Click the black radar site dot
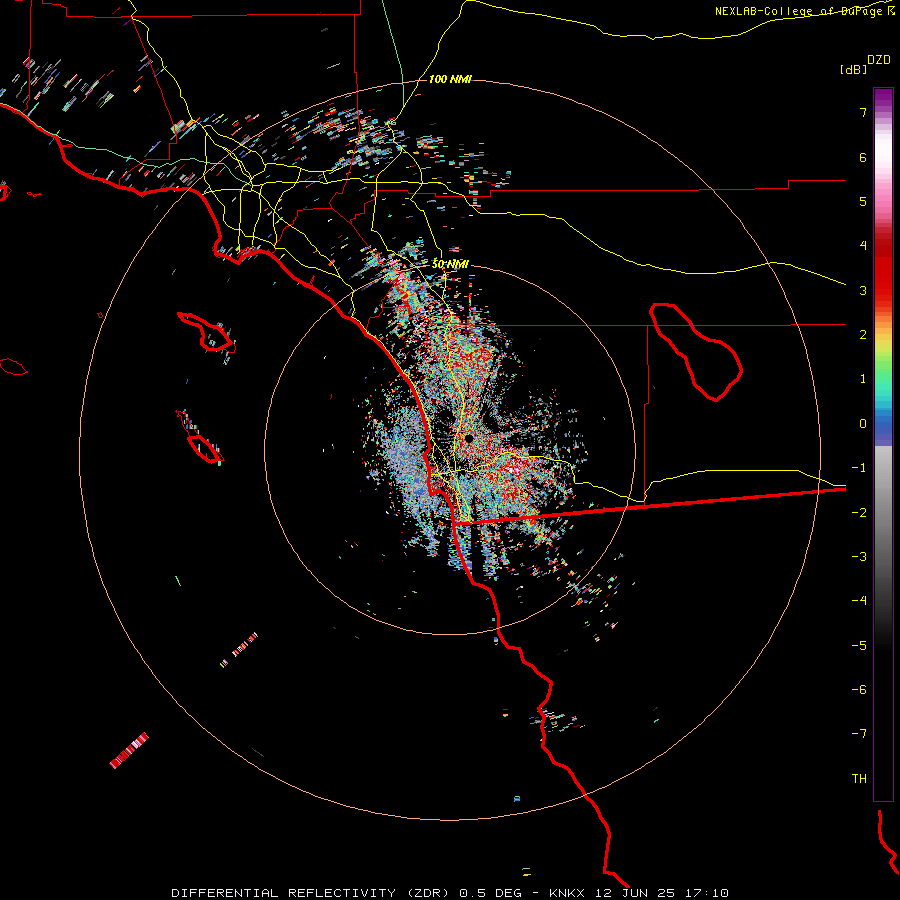 tap(468, 439)
